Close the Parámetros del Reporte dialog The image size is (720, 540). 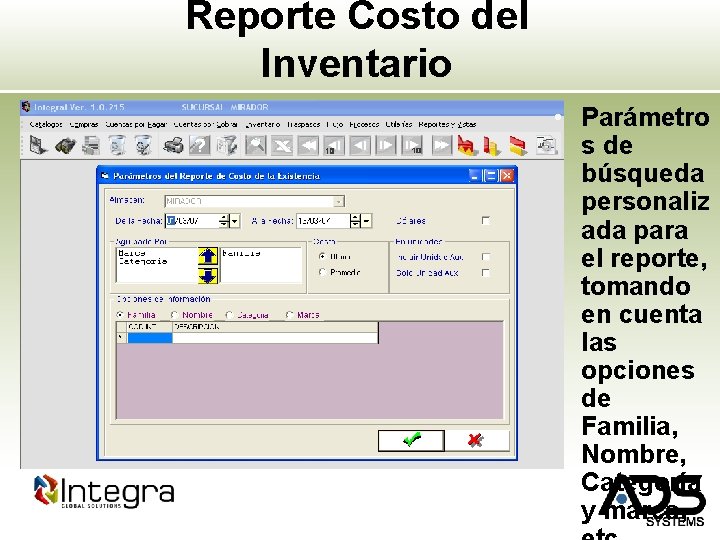[x=507, y=176]
